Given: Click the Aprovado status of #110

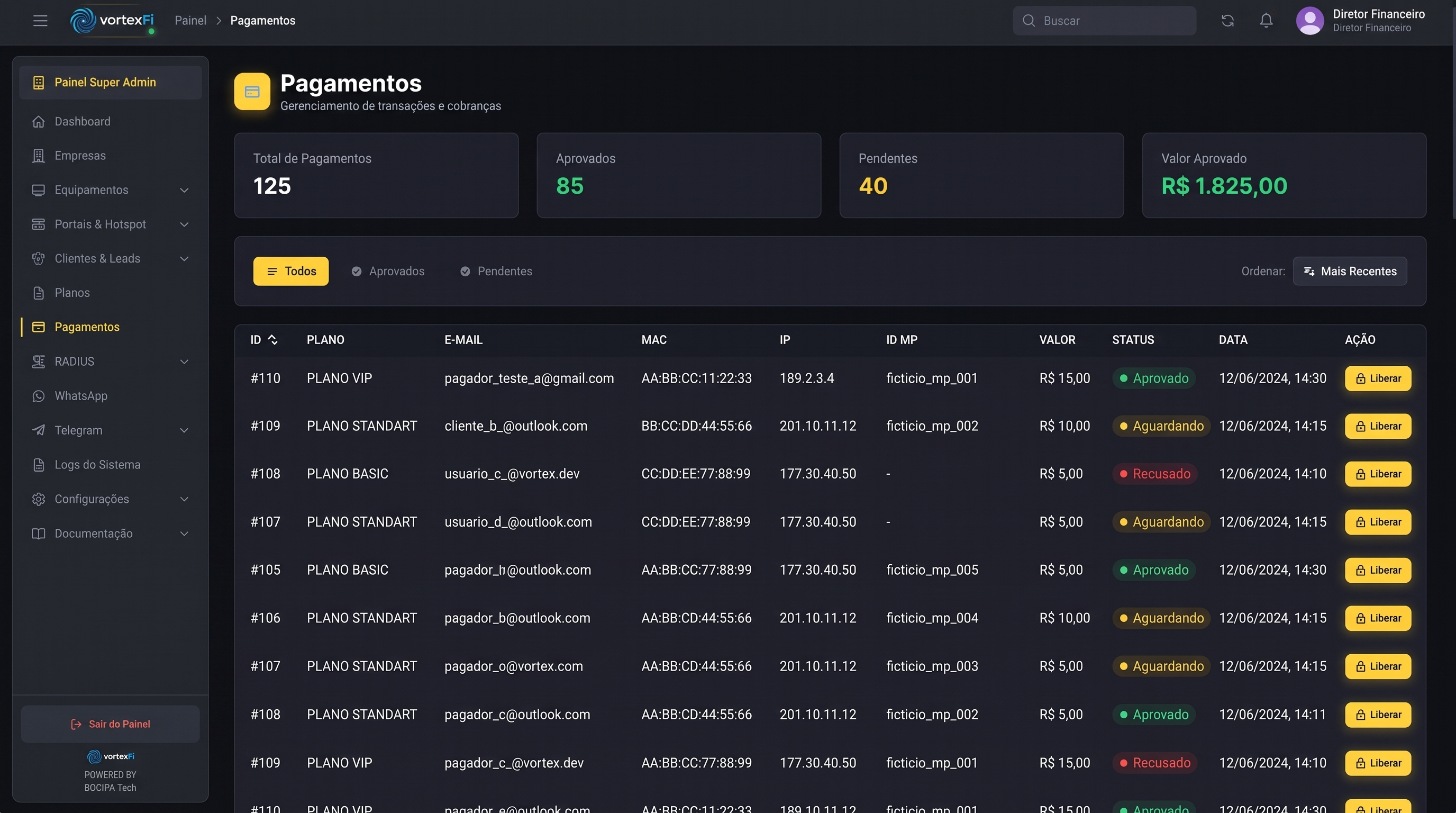Looking at the screenshot, I should 1153,379.
